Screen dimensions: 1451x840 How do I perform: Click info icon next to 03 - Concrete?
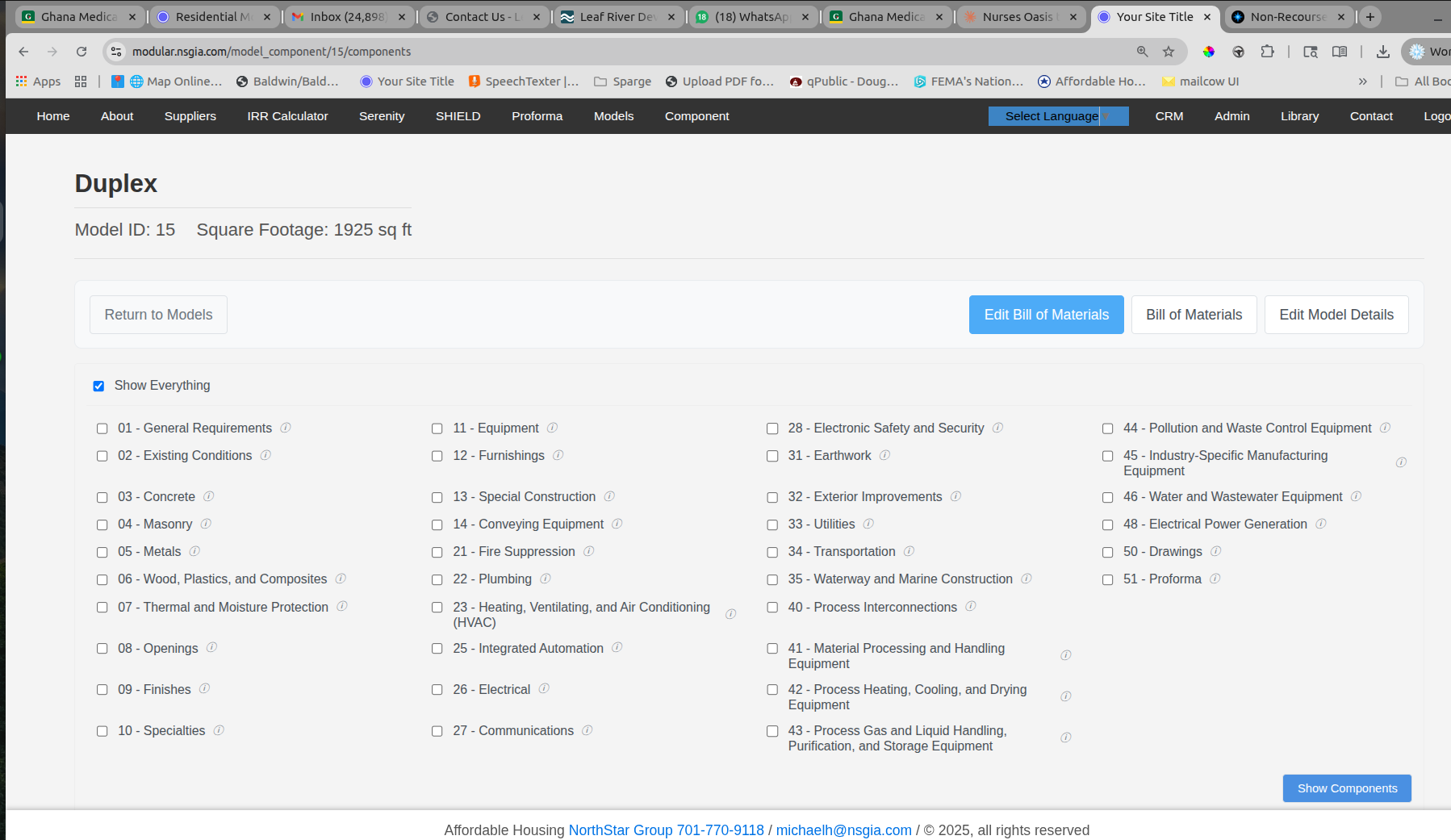click(x=208, y=496)
